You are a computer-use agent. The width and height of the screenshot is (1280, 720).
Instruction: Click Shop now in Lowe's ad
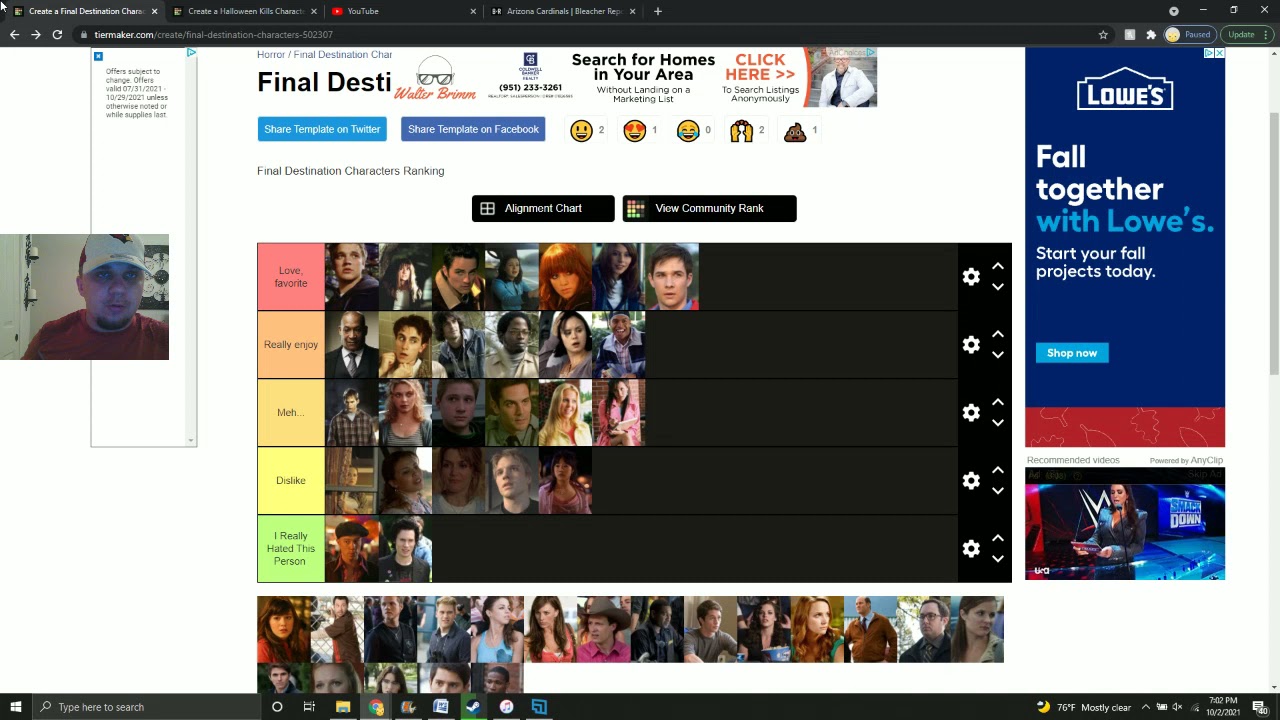1072,353
